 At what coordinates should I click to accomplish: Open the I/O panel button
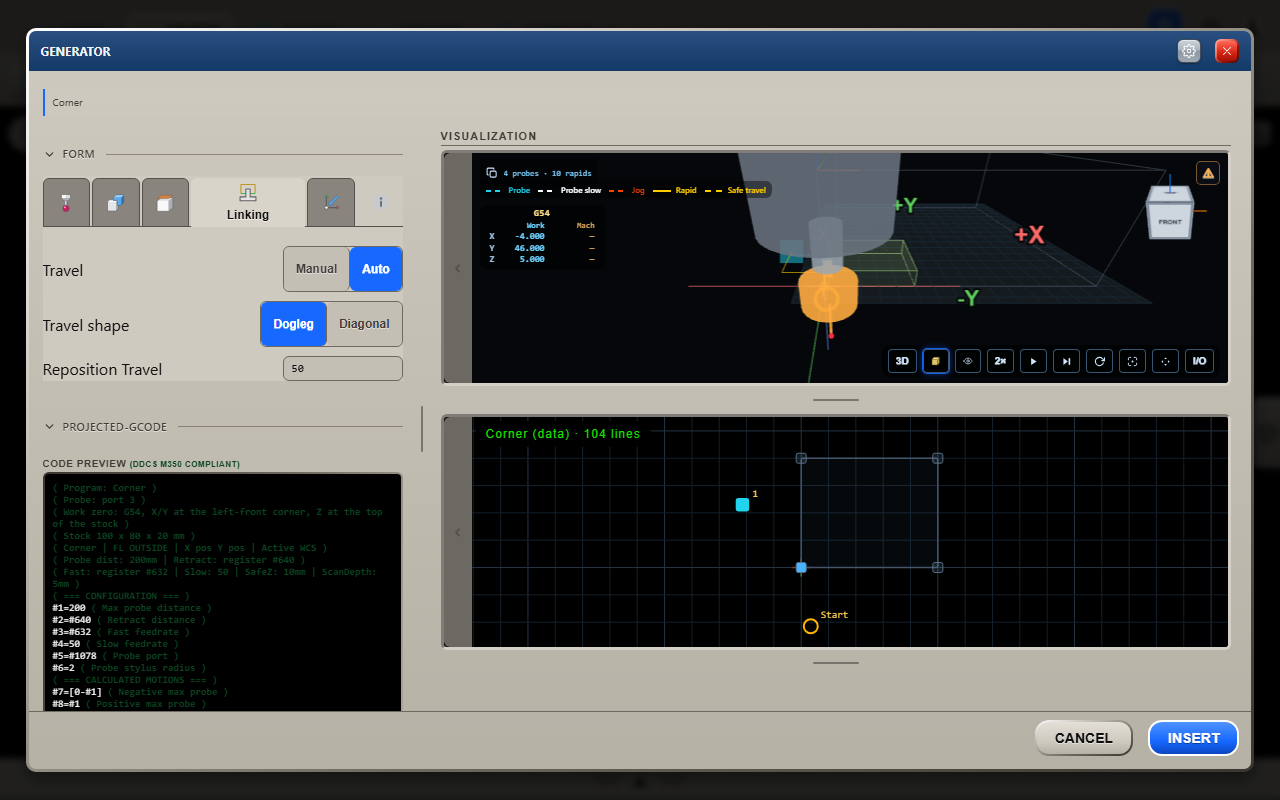tap(1199, 361)
